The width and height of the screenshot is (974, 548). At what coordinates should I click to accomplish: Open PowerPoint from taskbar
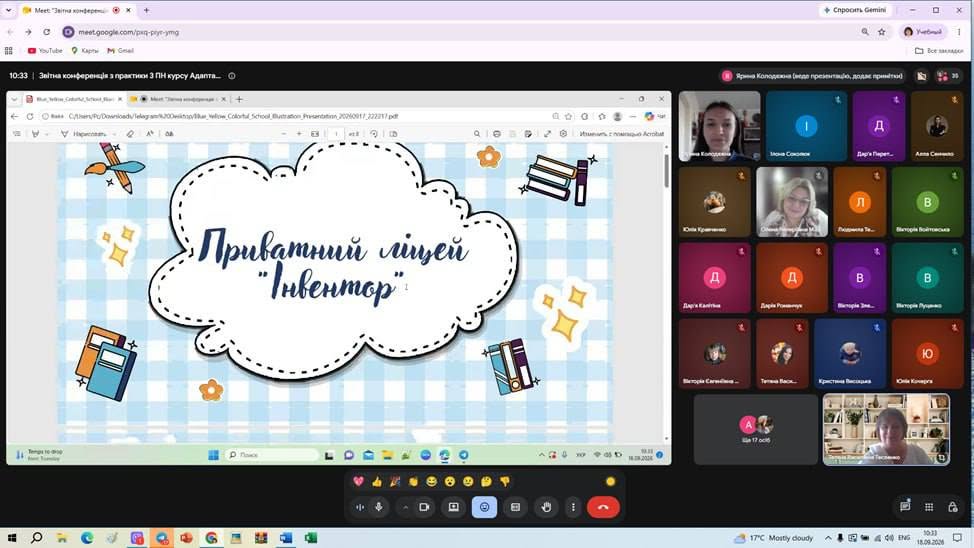coord(186,537)
